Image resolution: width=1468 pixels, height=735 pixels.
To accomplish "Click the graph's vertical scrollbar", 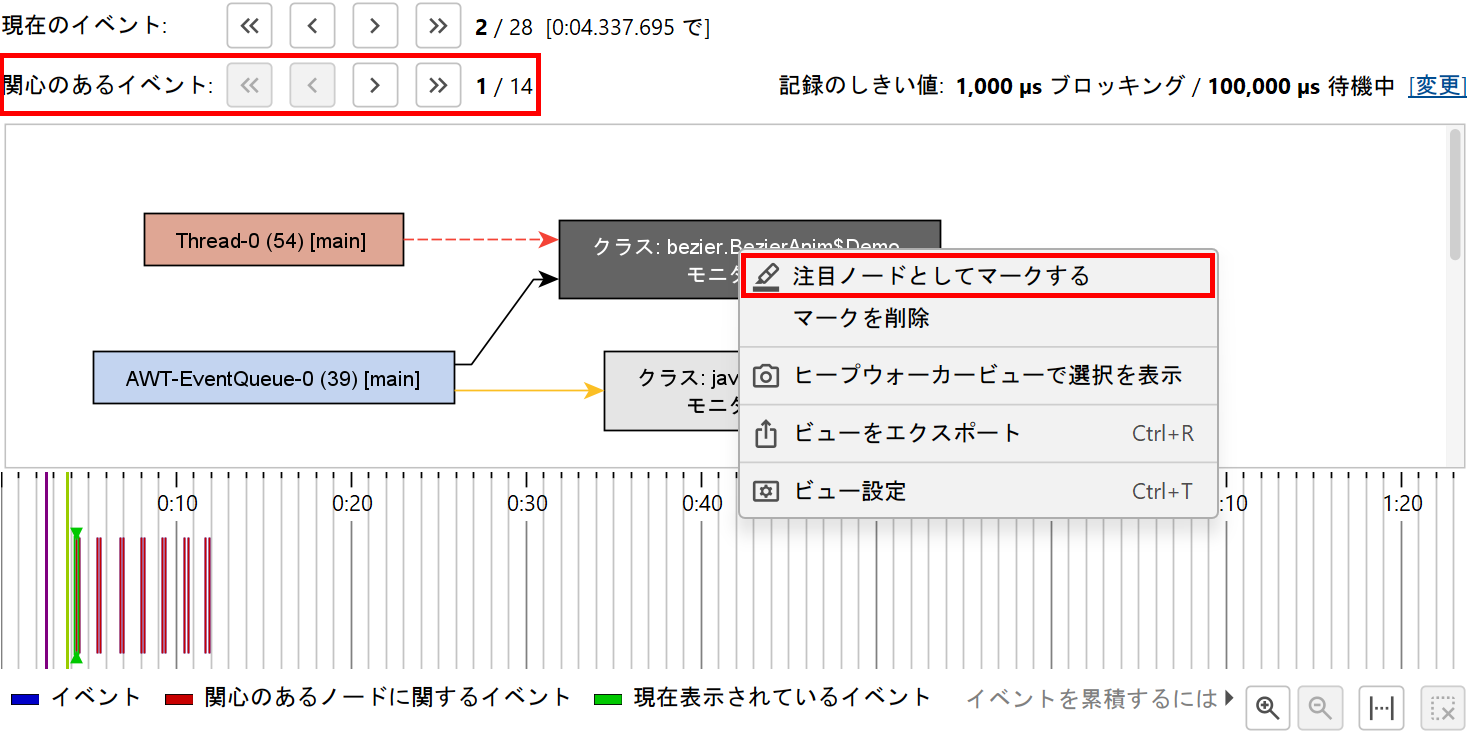I will pyautogui.click(x=1455, y=195).
